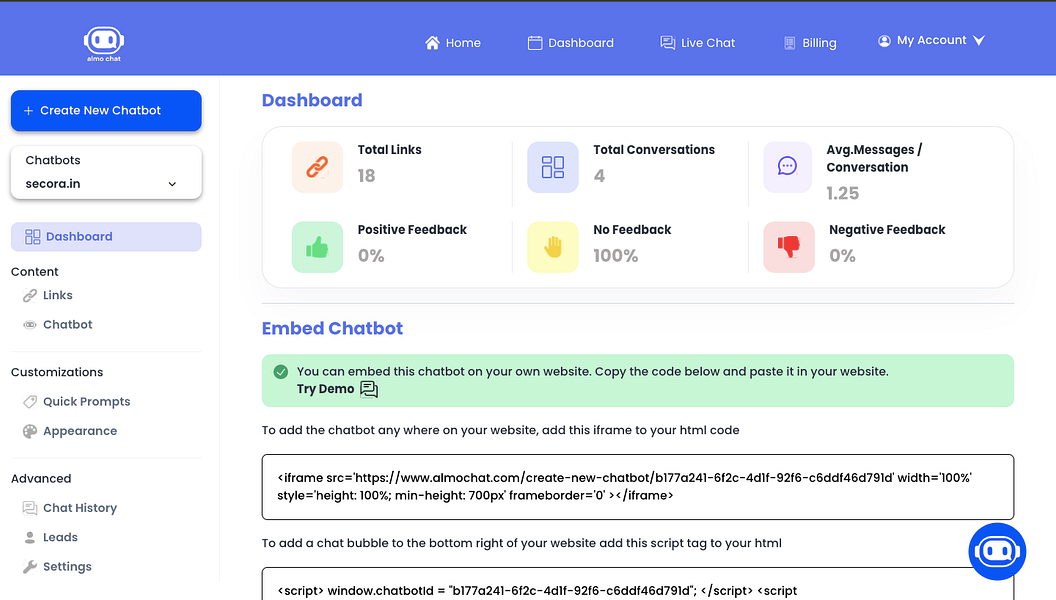Click the Settings wrench icon

click(30, 567)
